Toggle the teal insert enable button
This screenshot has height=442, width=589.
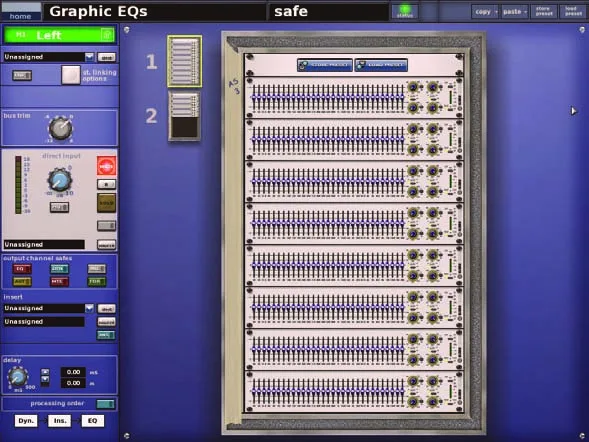(106, 335)
